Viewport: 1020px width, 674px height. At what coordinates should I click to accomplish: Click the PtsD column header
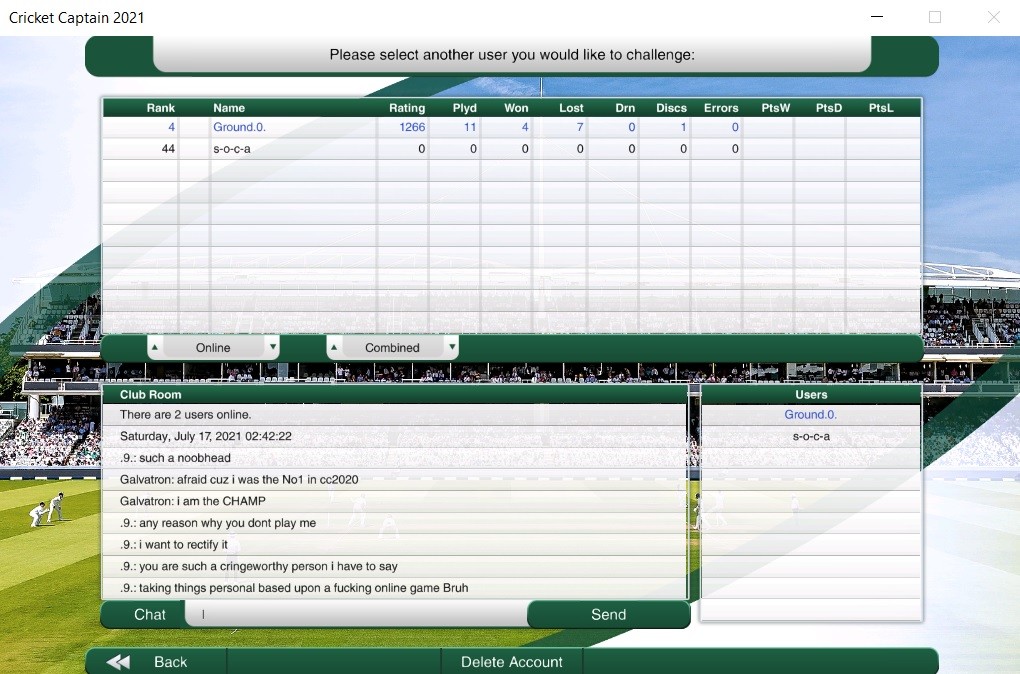point(829,108)
